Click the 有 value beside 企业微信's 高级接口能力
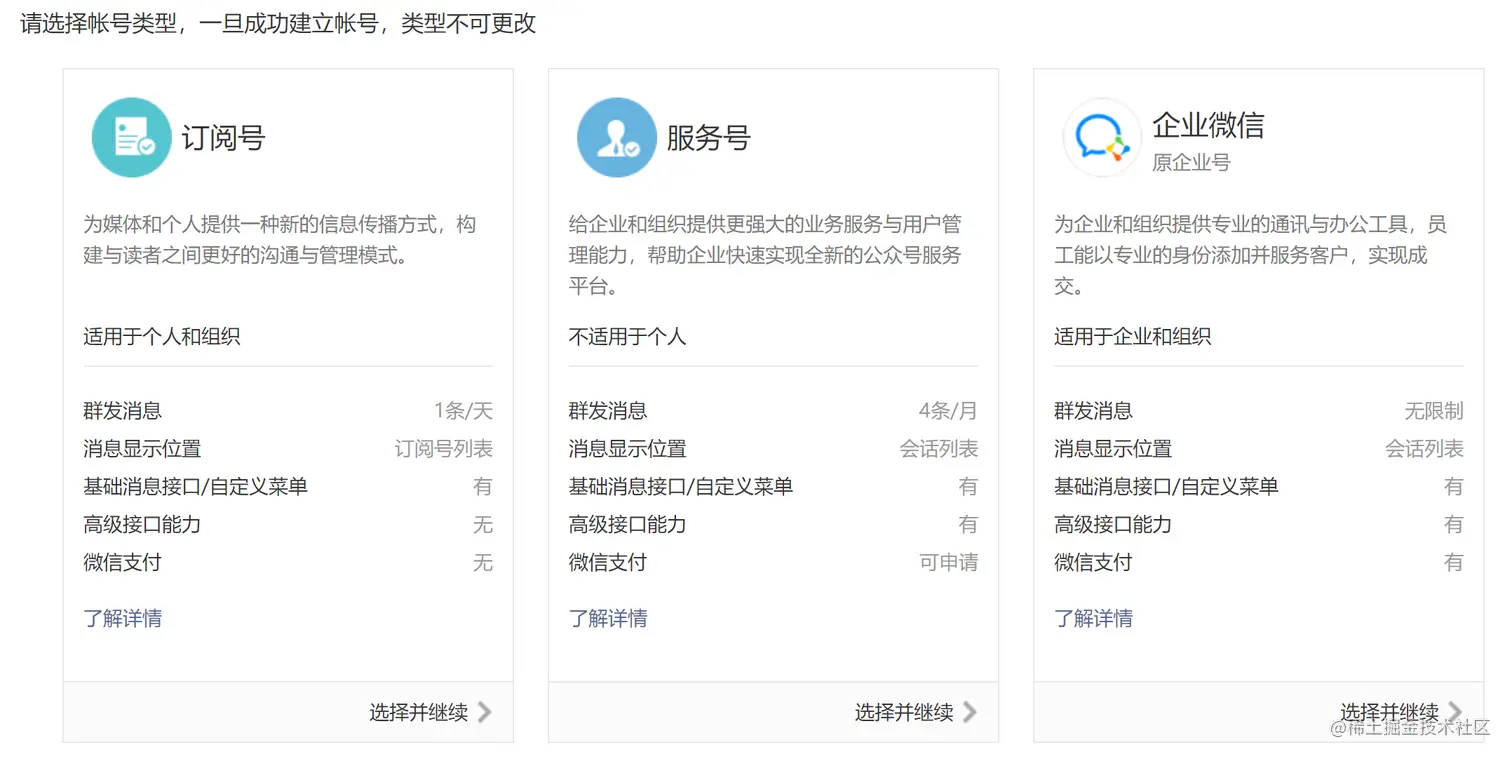Image resolution: width=1512 pixels, height=759 pixels. coord(1454,525)
